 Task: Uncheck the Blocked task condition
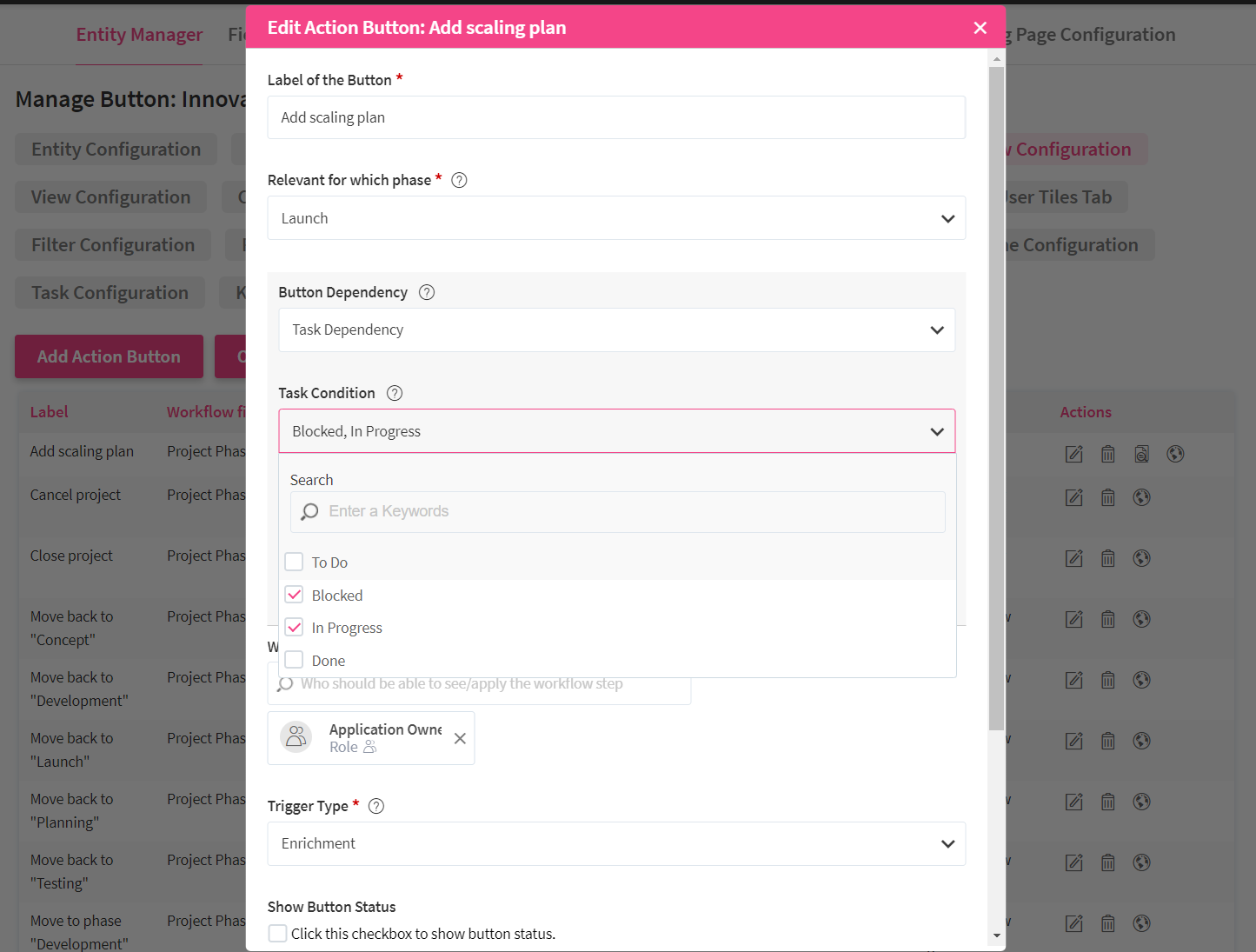point(295,596)
